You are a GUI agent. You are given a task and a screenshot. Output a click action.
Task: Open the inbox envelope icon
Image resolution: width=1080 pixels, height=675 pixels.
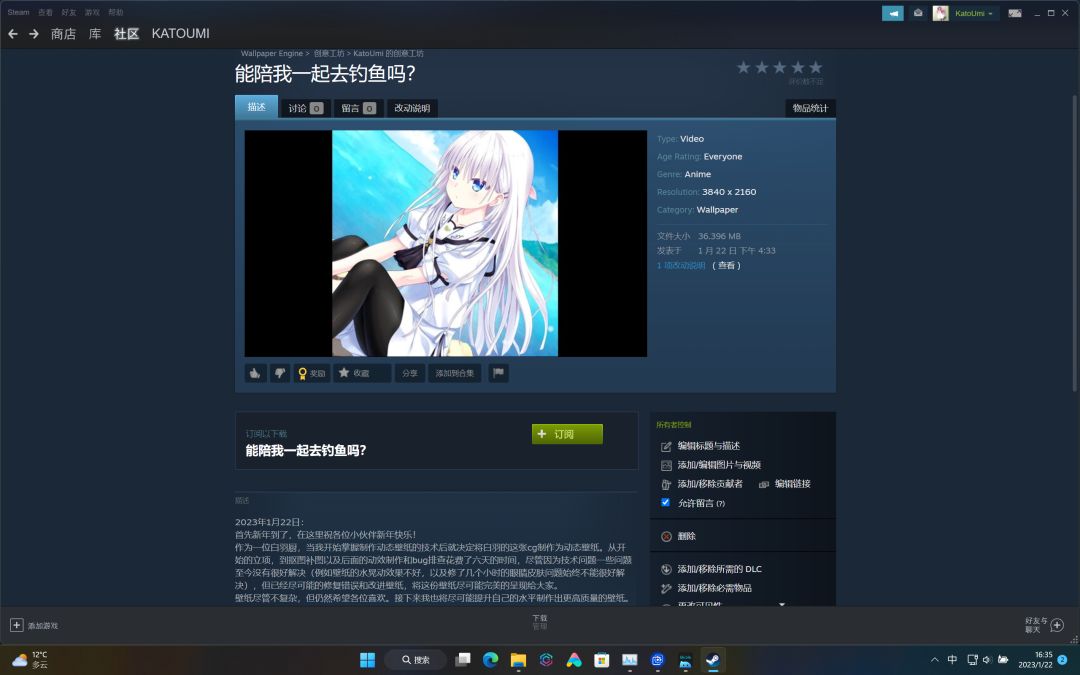click(918, 13)
